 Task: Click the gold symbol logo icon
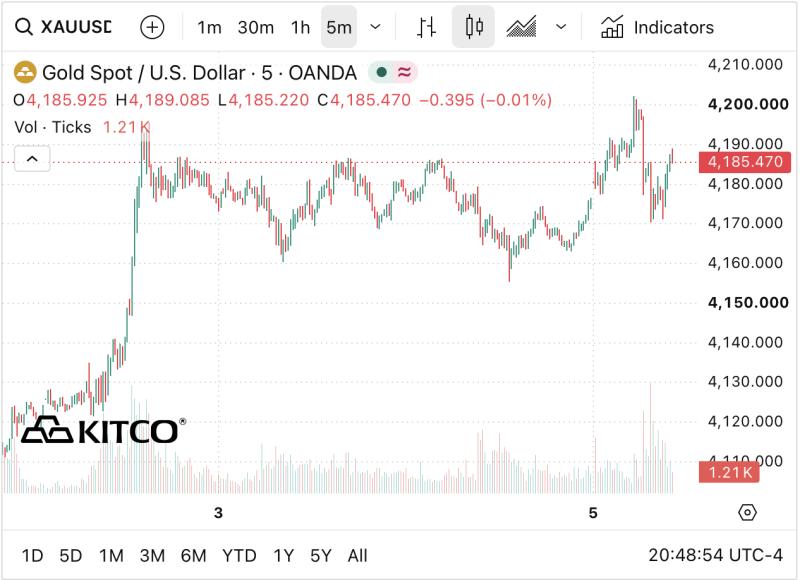(25, 72)
